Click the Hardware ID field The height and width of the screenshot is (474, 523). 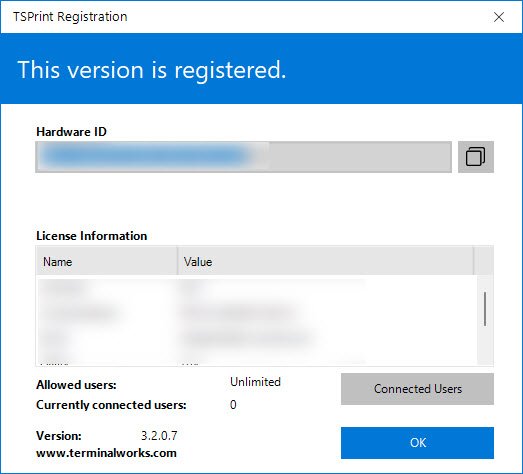(x=243, y=157)
